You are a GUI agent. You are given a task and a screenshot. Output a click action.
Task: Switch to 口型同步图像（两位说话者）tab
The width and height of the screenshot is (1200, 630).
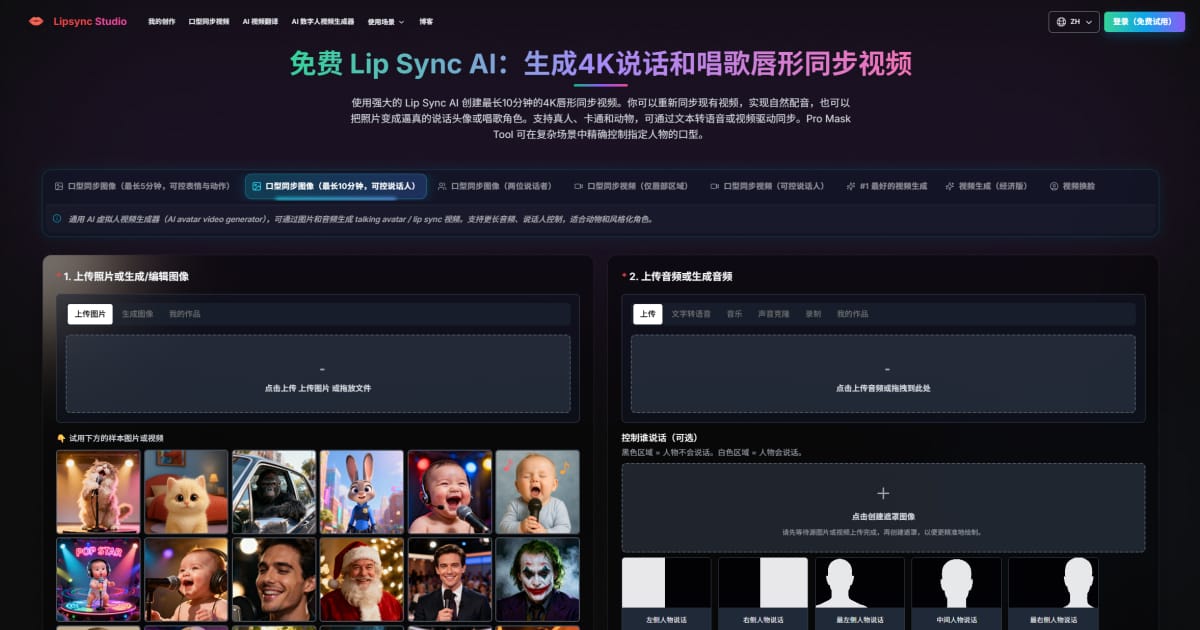[x=495, y=186]
